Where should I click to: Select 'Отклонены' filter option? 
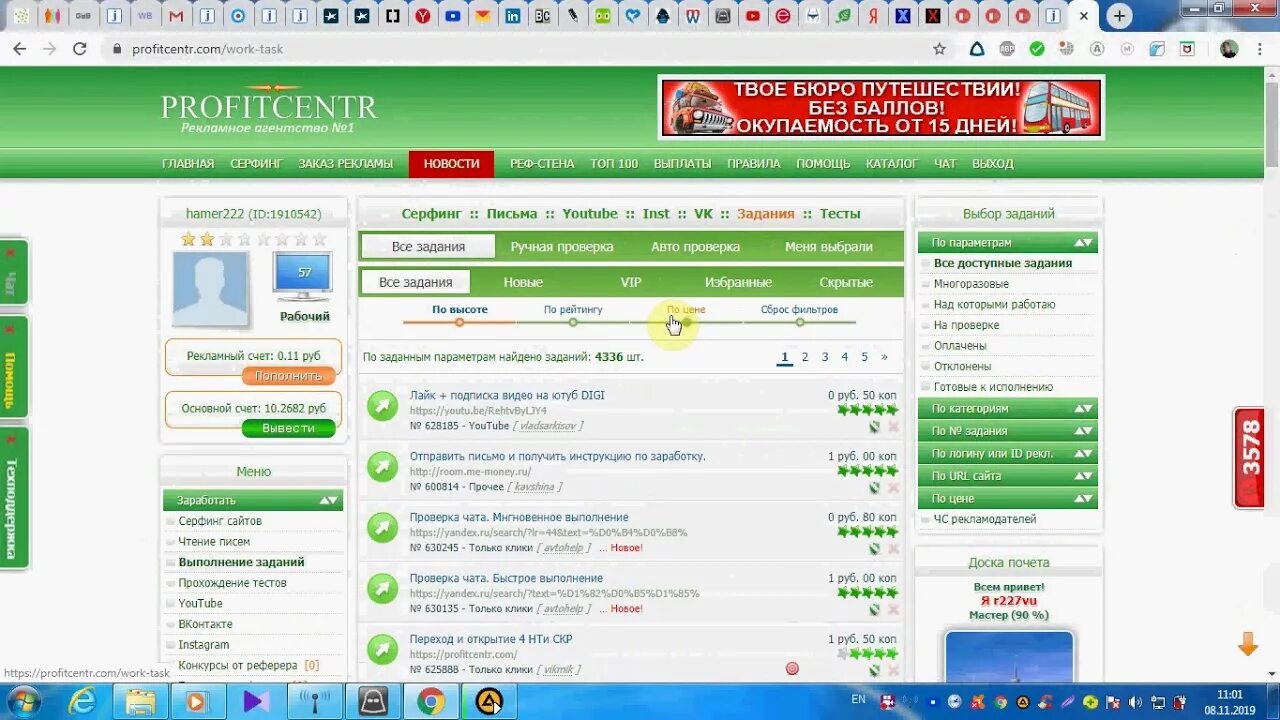point(962,366)
